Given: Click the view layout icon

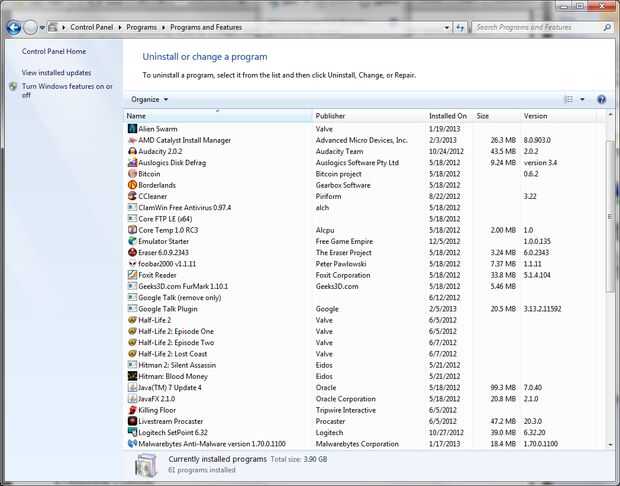Looking at the screenshot, I should [x=569, y=99].
